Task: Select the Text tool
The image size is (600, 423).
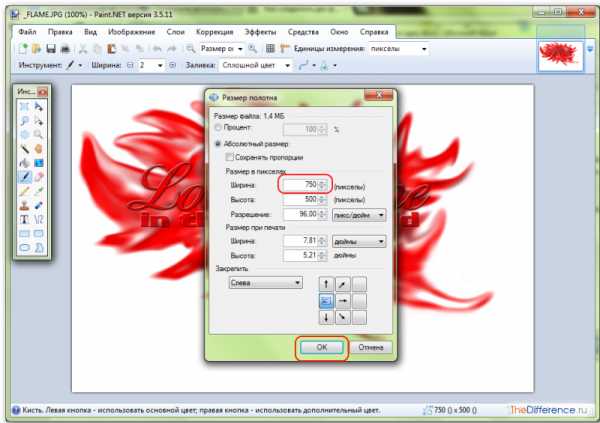Action: (x=24, y=219)
